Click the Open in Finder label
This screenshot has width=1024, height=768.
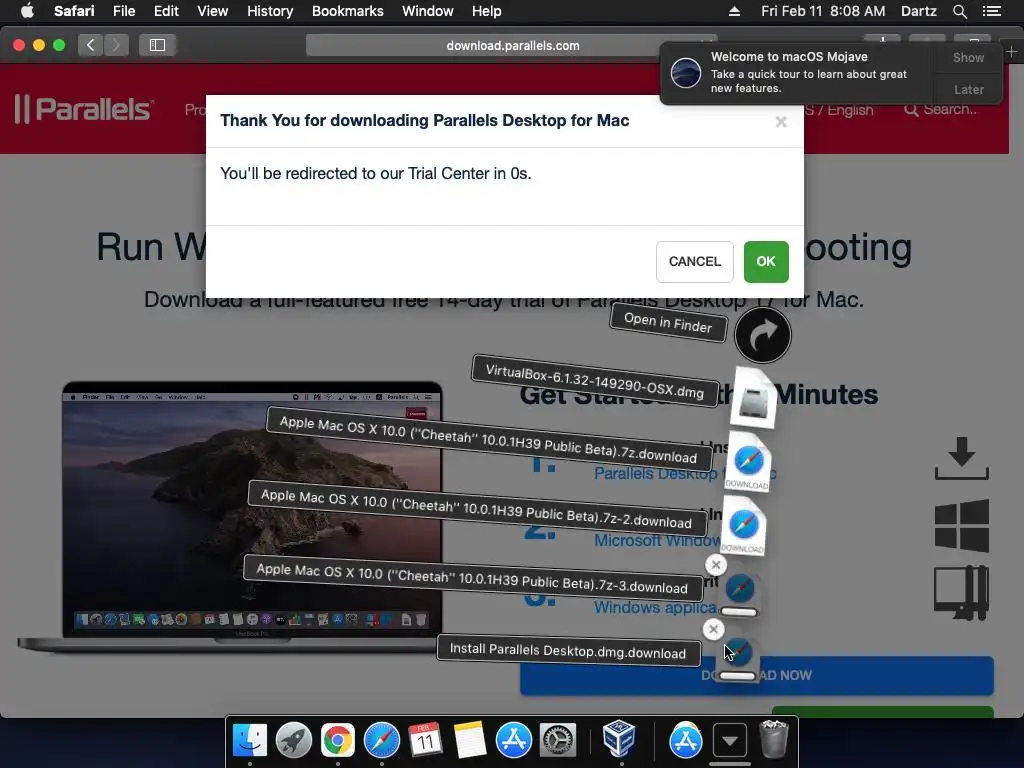coord(668,322)
